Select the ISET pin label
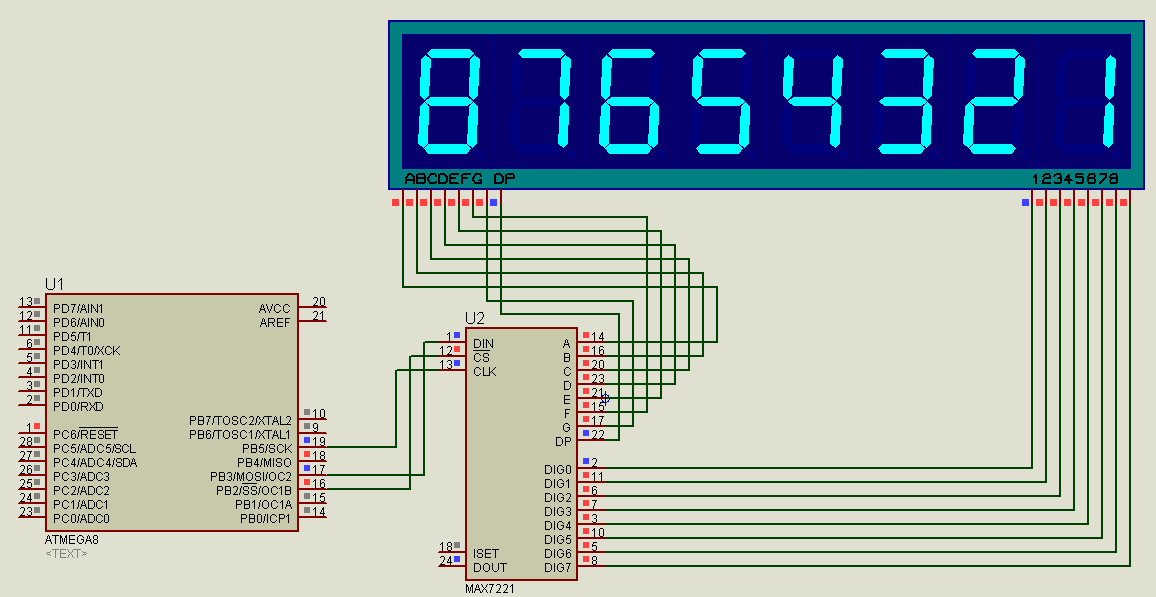This screenshot has width=1156, height=597. pyautogui.click(x=486, y=554)
